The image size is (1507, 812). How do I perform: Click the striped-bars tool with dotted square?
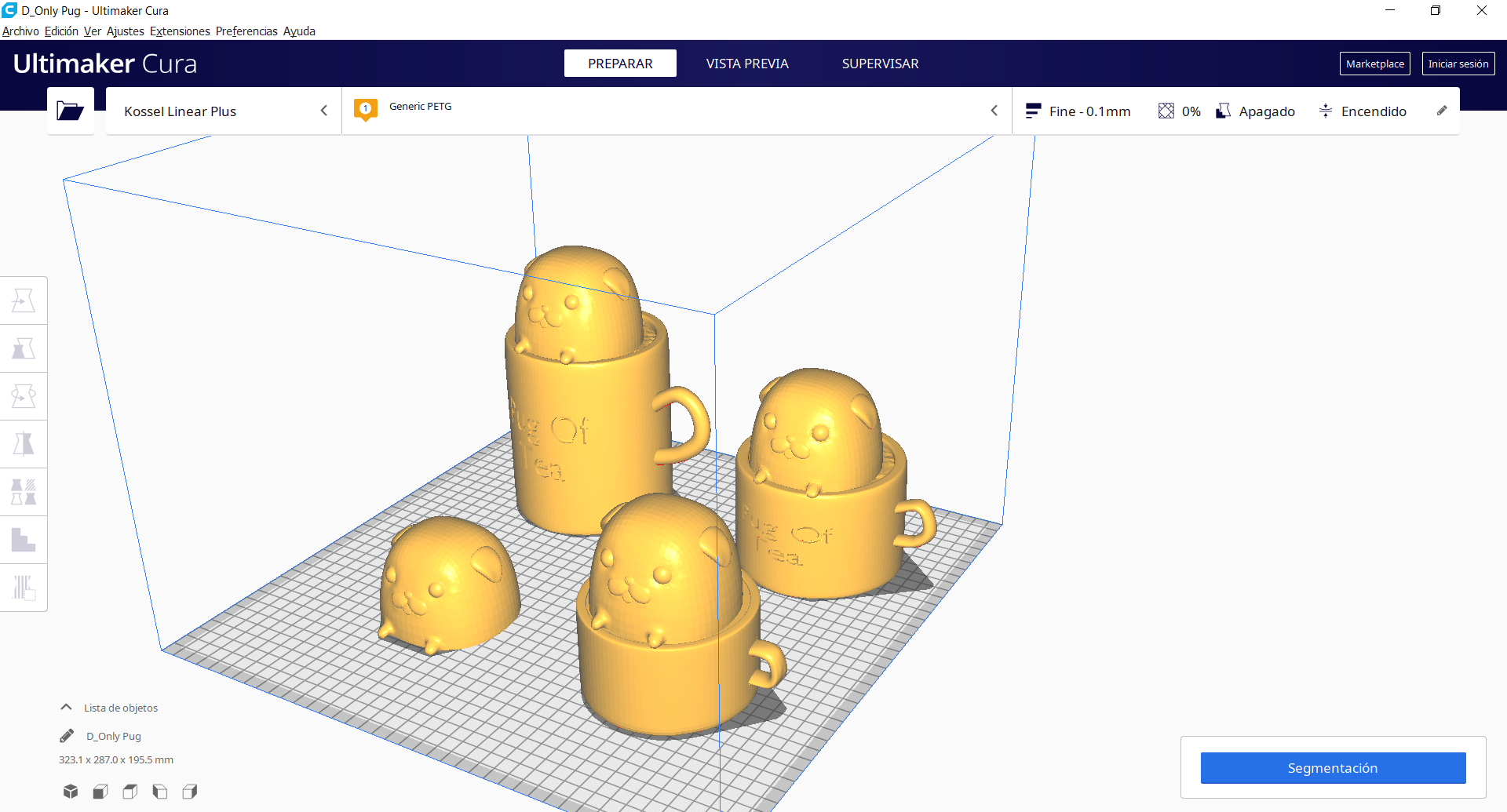pos(24,588)
